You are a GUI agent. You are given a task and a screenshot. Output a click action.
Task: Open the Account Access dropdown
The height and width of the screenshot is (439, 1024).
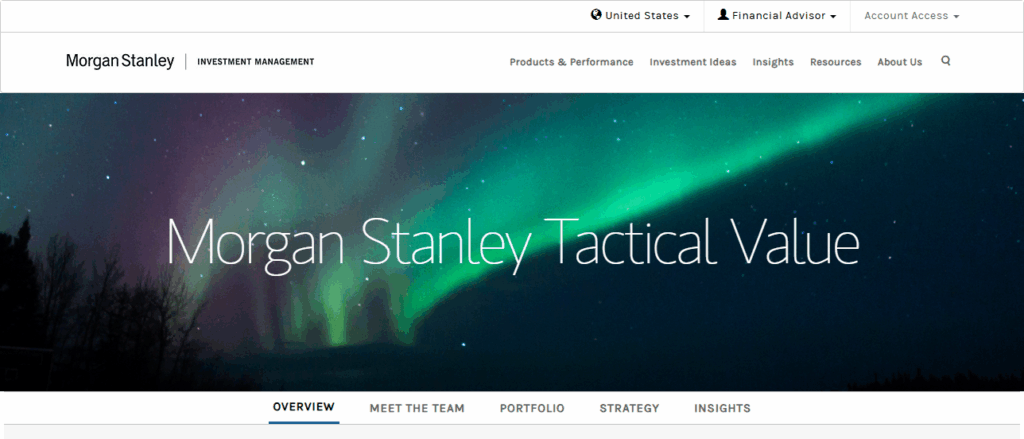point(912,16)
